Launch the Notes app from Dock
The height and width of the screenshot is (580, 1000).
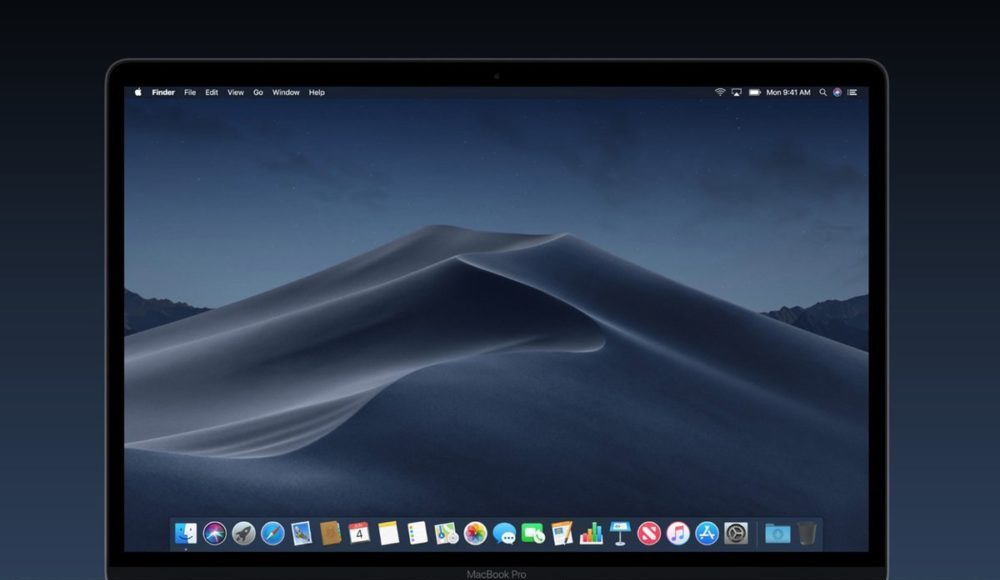tap(388, 533)
